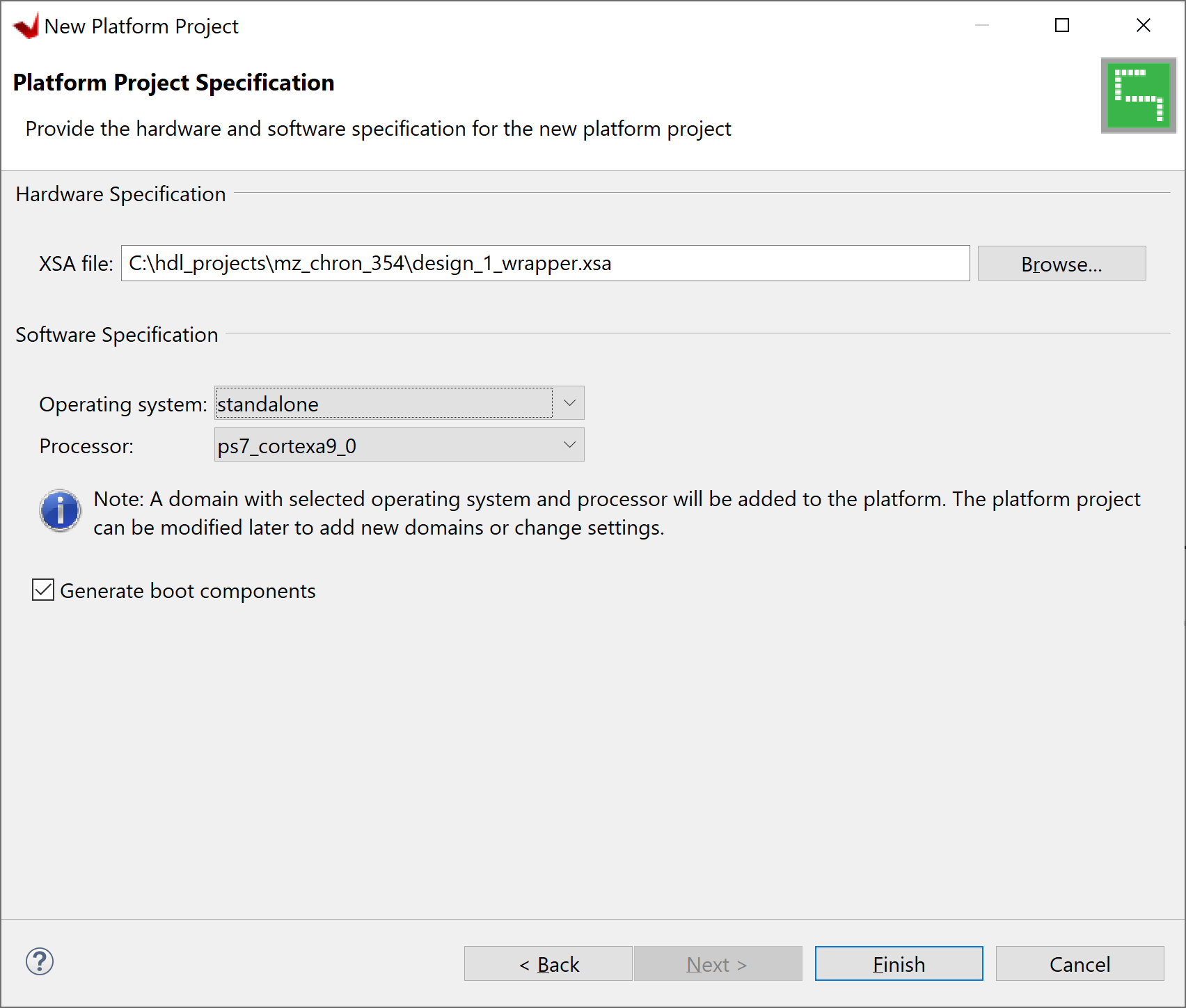This screenshot has width=1186, height=1008.
Task: Cancel the New Platform Project wizard
Action: click(x=1080, y=963)
